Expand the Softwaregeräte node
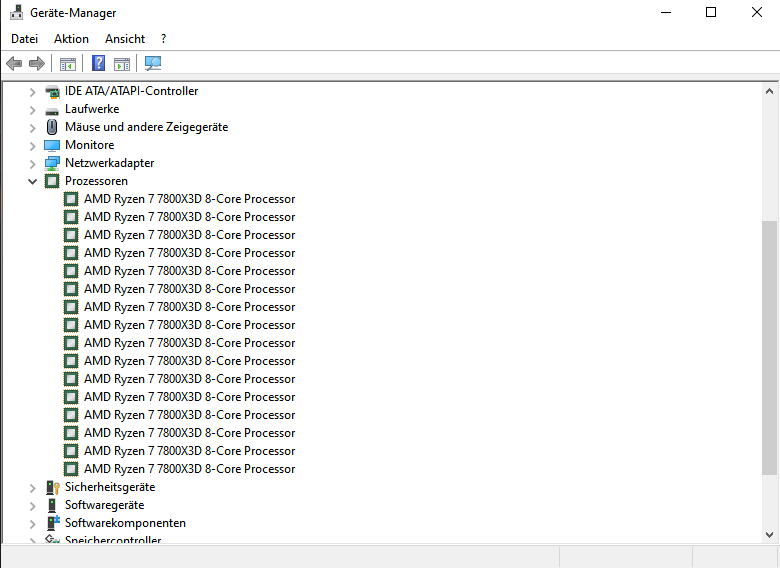The height and width of the screenshot is (568, 780). pyautogui.click(x=32, y=506)
